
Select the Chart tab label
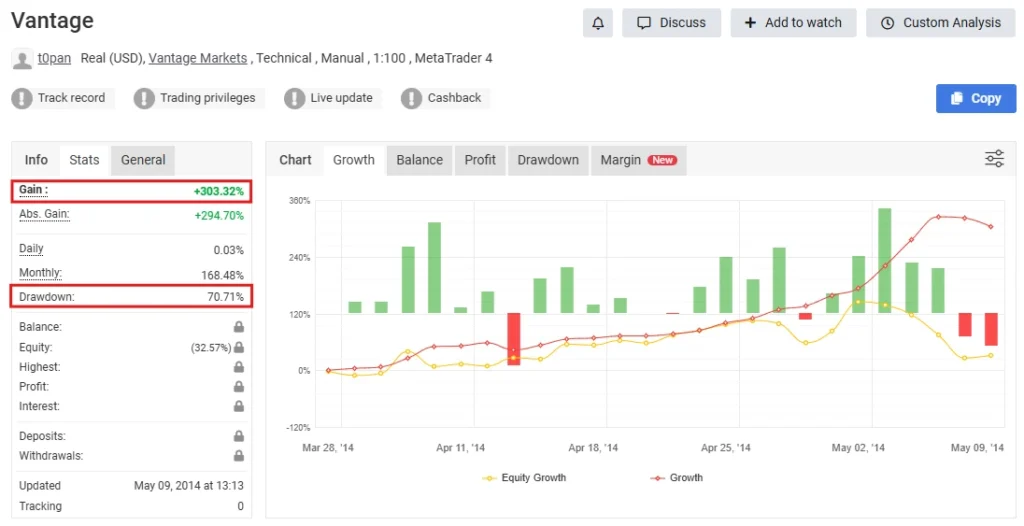(x=295, y=160)
